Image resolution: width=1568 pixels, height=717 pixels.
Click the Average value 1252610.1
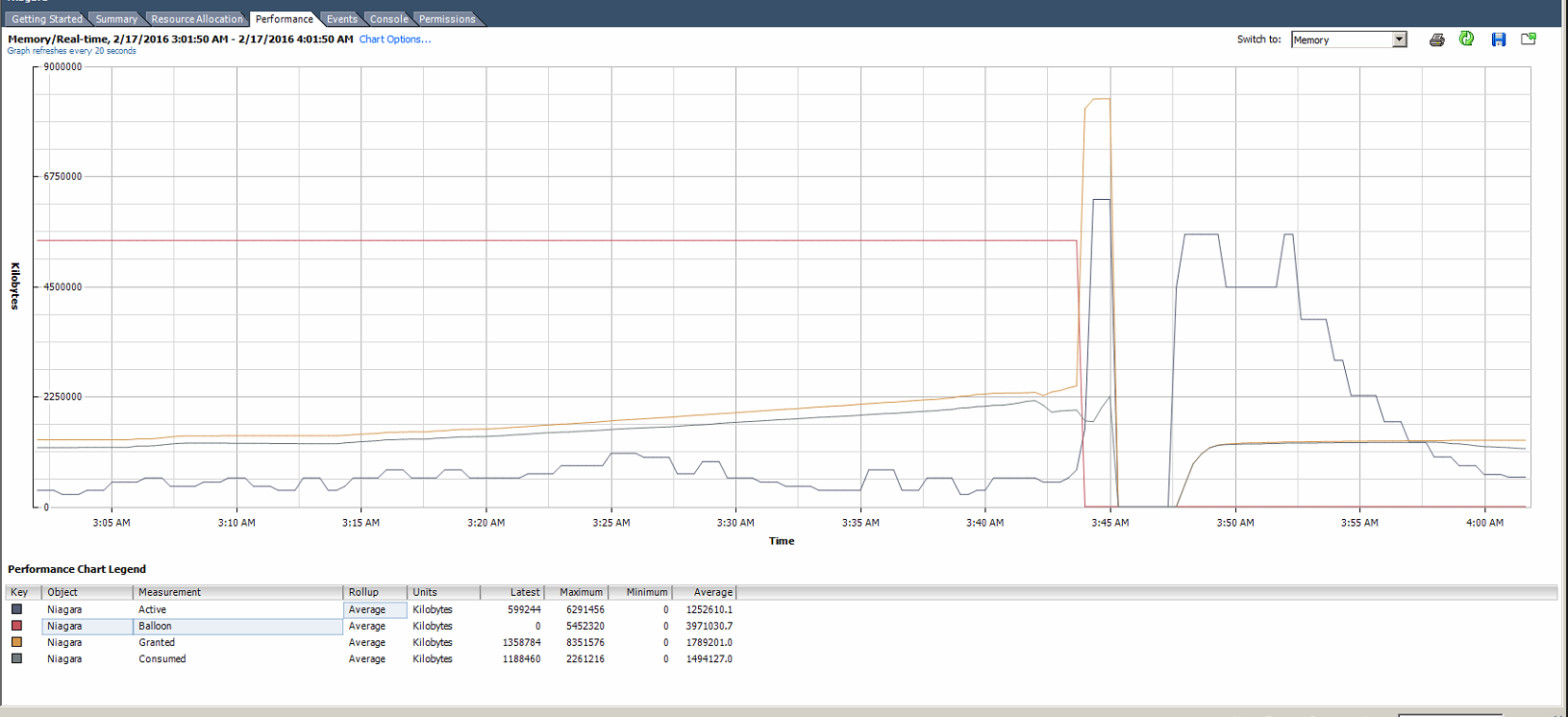709,609
